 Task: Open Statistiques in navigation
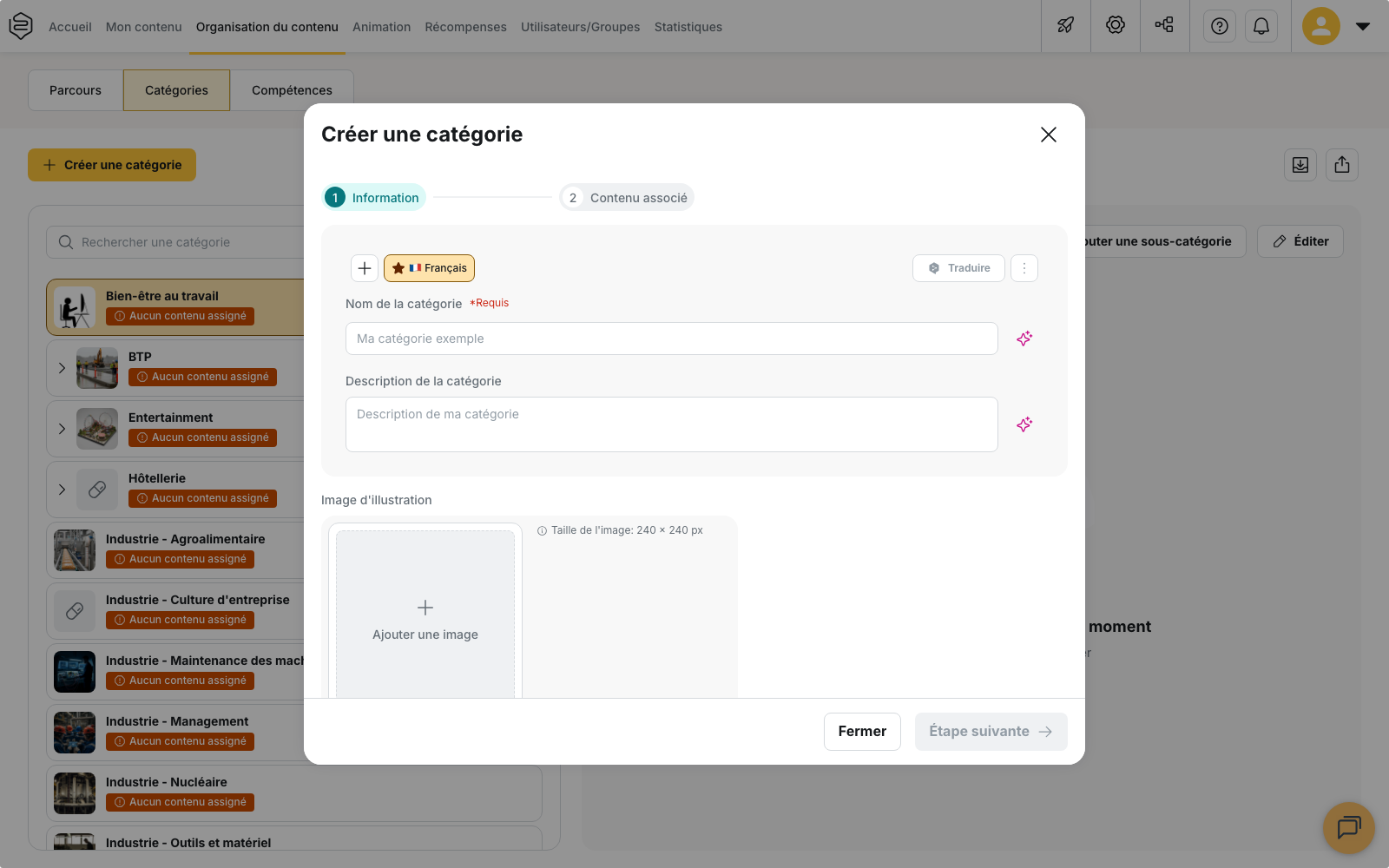pyautogui.click(x=688, y=27)
